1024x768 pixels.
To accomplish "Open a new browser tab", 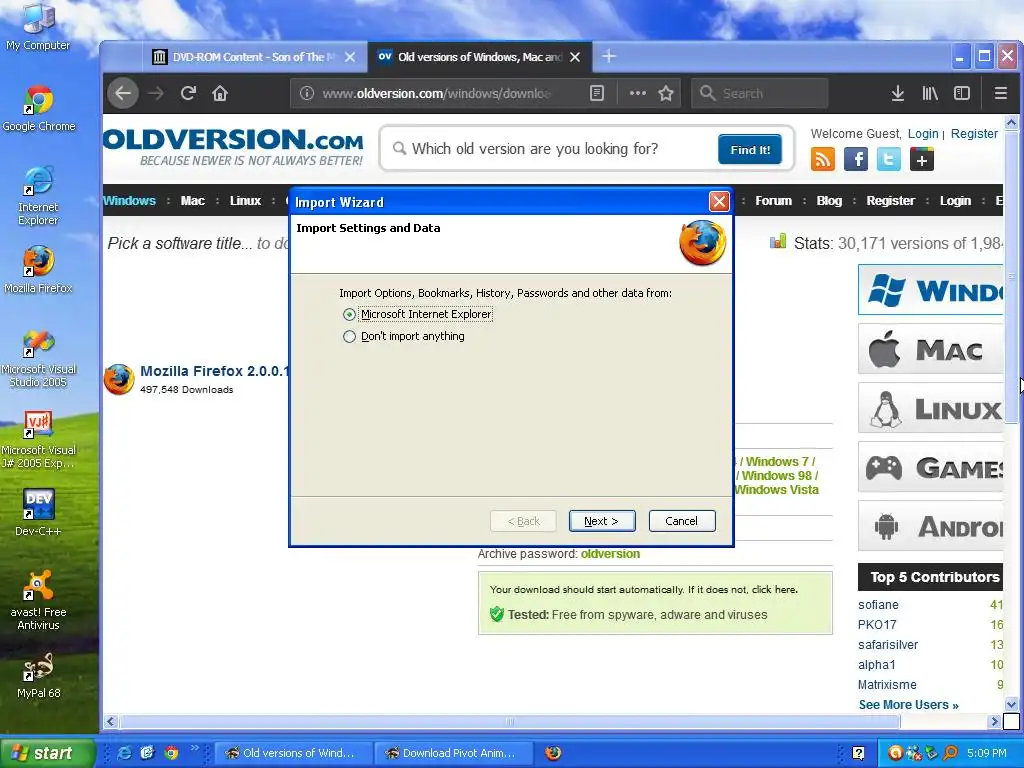I will [x=609, y=57].
